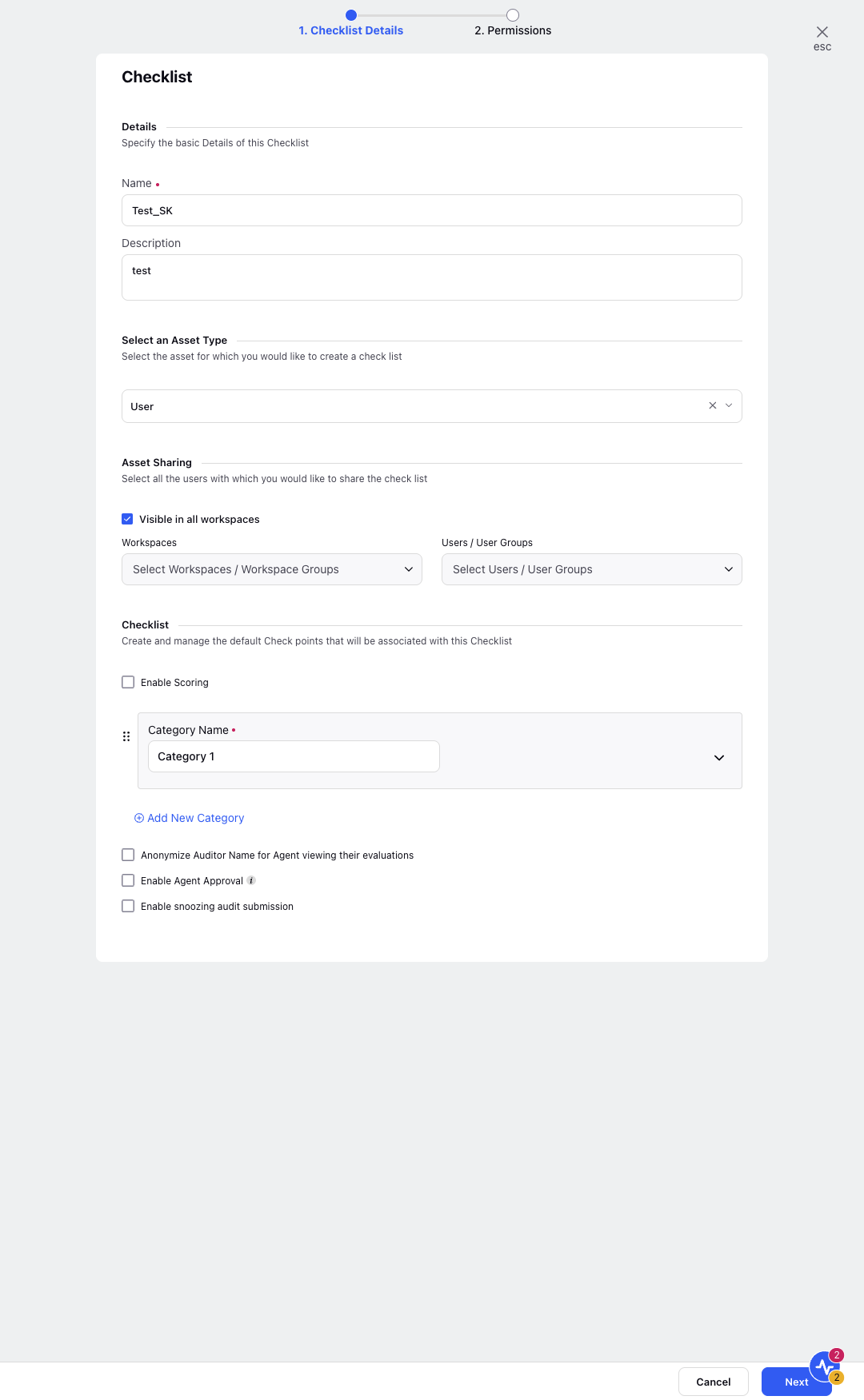This screenshot has width=864, height=1400.
Task: Click info icon next to Enable Agent Approval
Action: [x=251, y=880]
